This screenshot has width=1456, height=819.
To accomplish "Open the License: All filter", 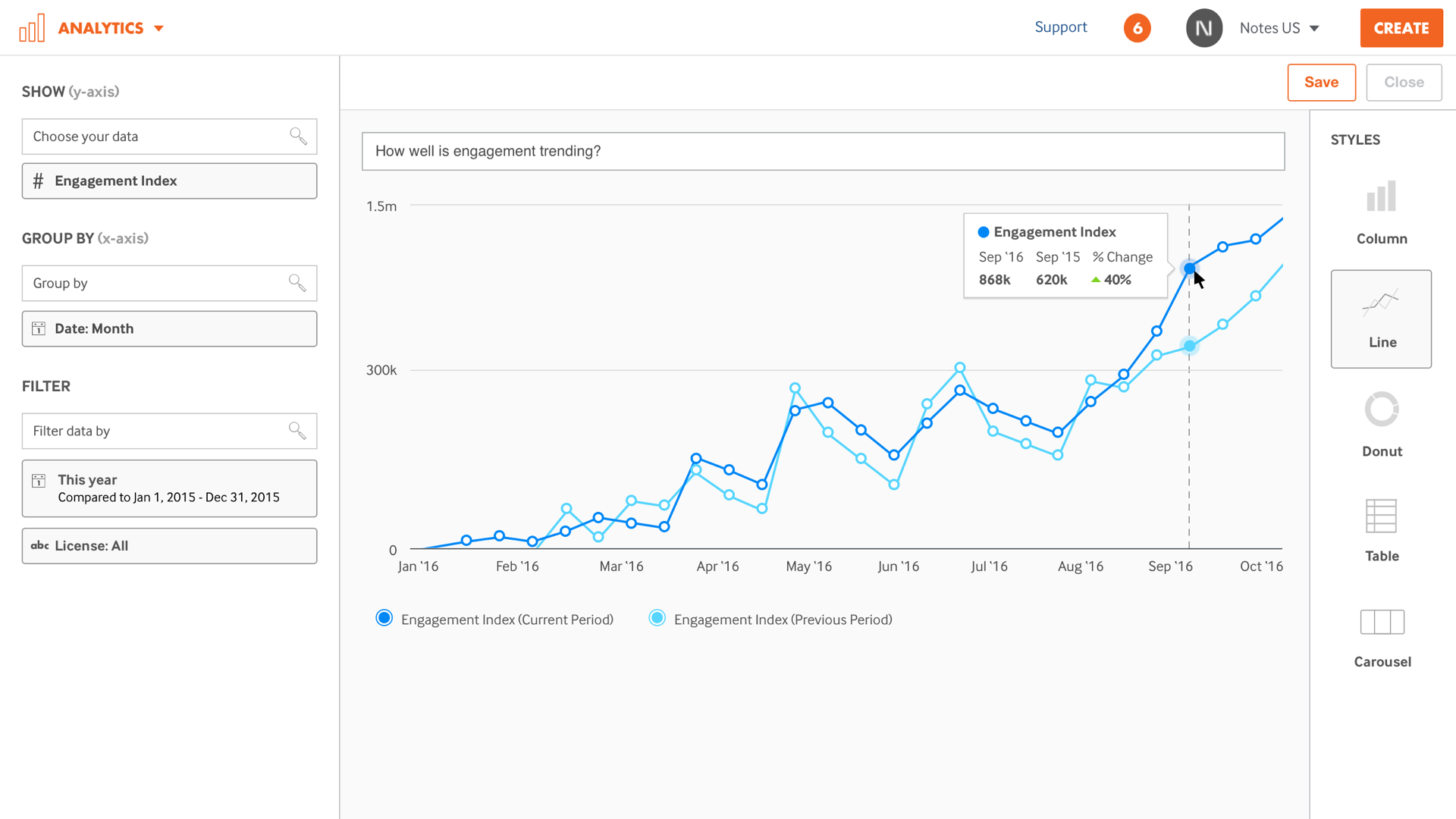I will [x=169, y=545].
